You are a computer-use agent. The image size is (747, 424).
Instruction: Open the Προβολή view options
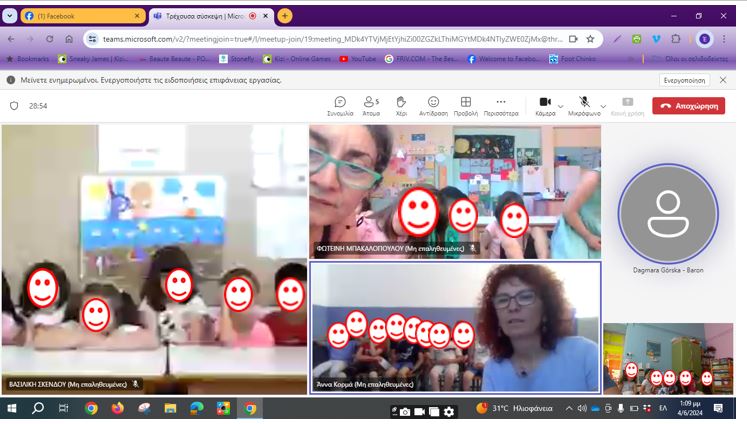465,105
